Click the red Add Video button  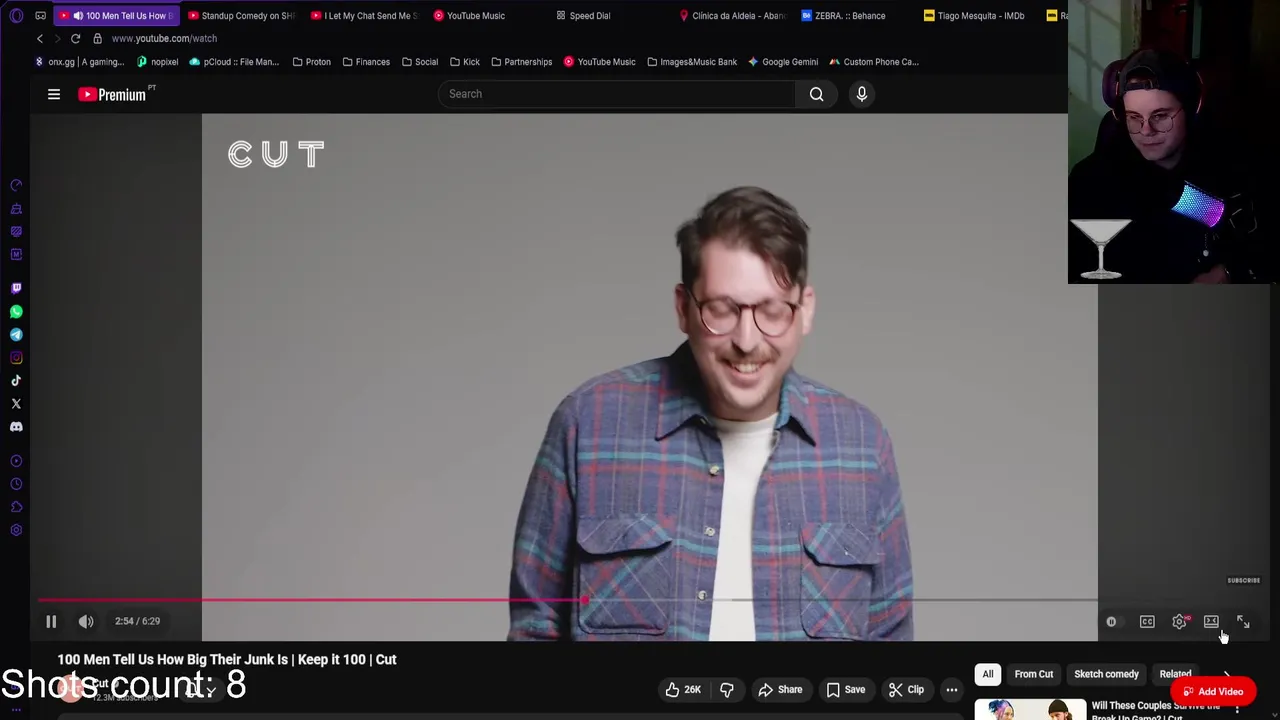click(1213, 691)
